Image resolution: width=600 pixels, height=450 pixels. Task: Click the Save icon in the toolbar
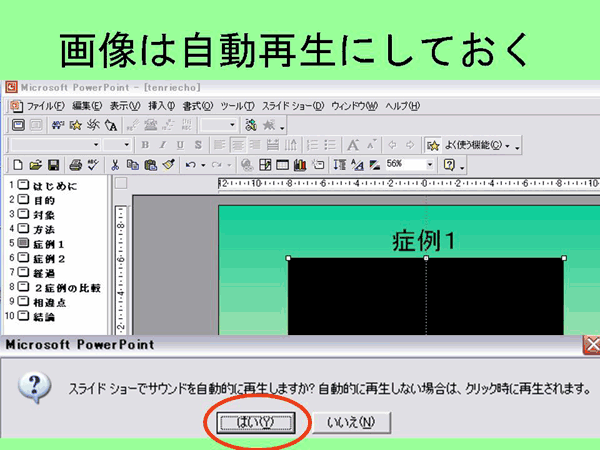[53, 165]
